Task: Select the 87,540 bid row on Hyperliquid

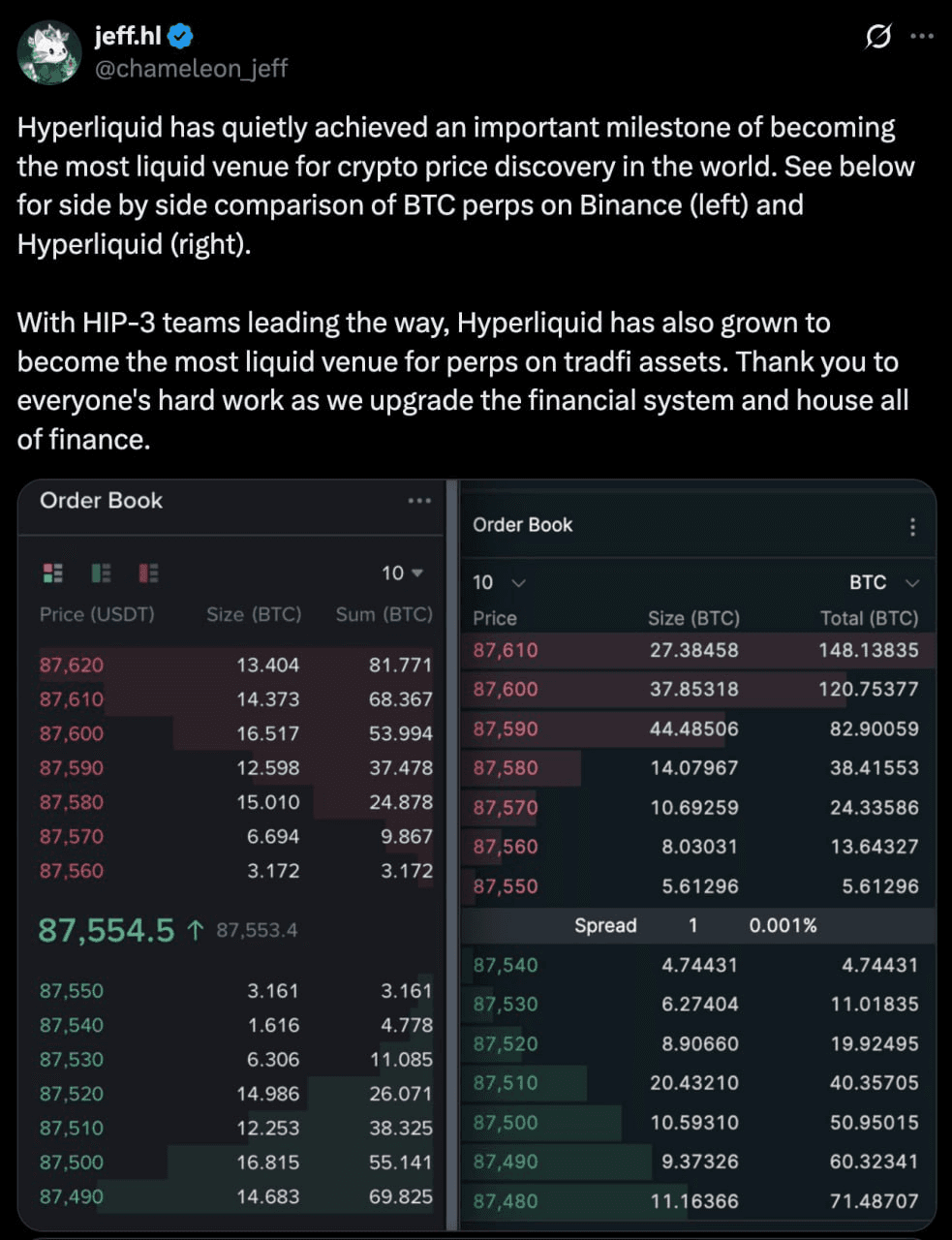Action: [x=695, y=965]
